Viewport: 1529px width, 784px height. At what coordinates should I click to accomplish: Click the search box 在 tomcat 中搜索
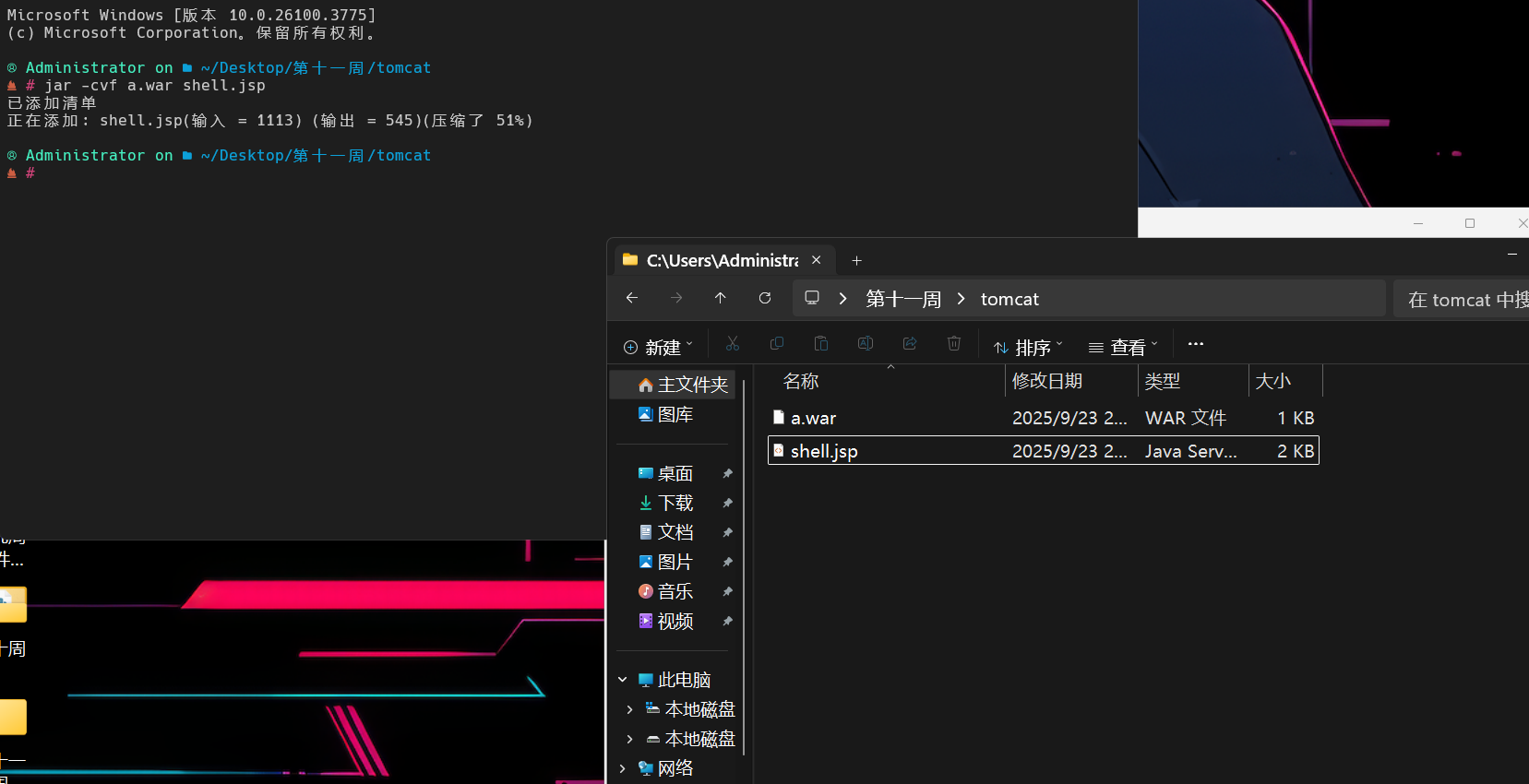1461,299
